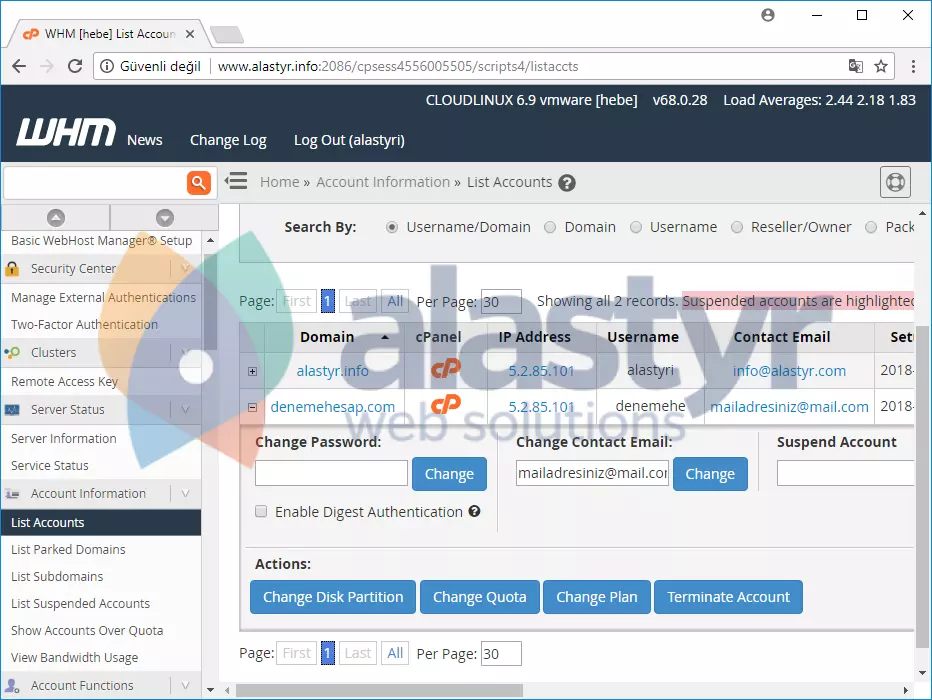Open List Subdomains in sidebar
The image size is (932, 700).
click(x=57, y=576)
